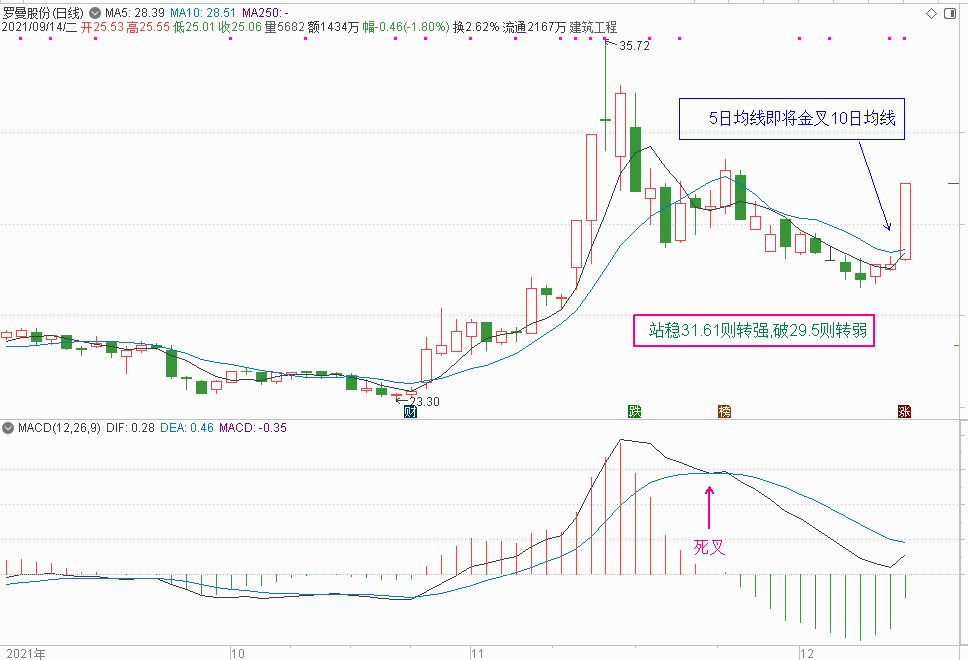Click the closing price 收25.06
Viewport: 968px width, 660px height.
click(240, 27)
